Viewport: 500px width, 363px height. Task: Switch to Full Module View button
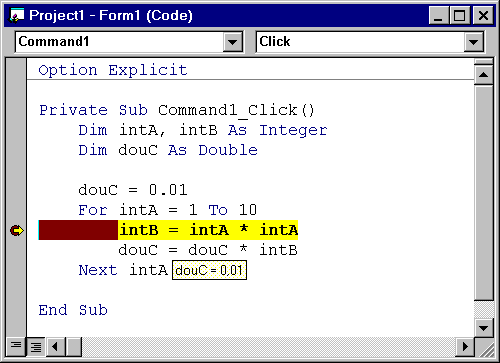click(36, 347)
